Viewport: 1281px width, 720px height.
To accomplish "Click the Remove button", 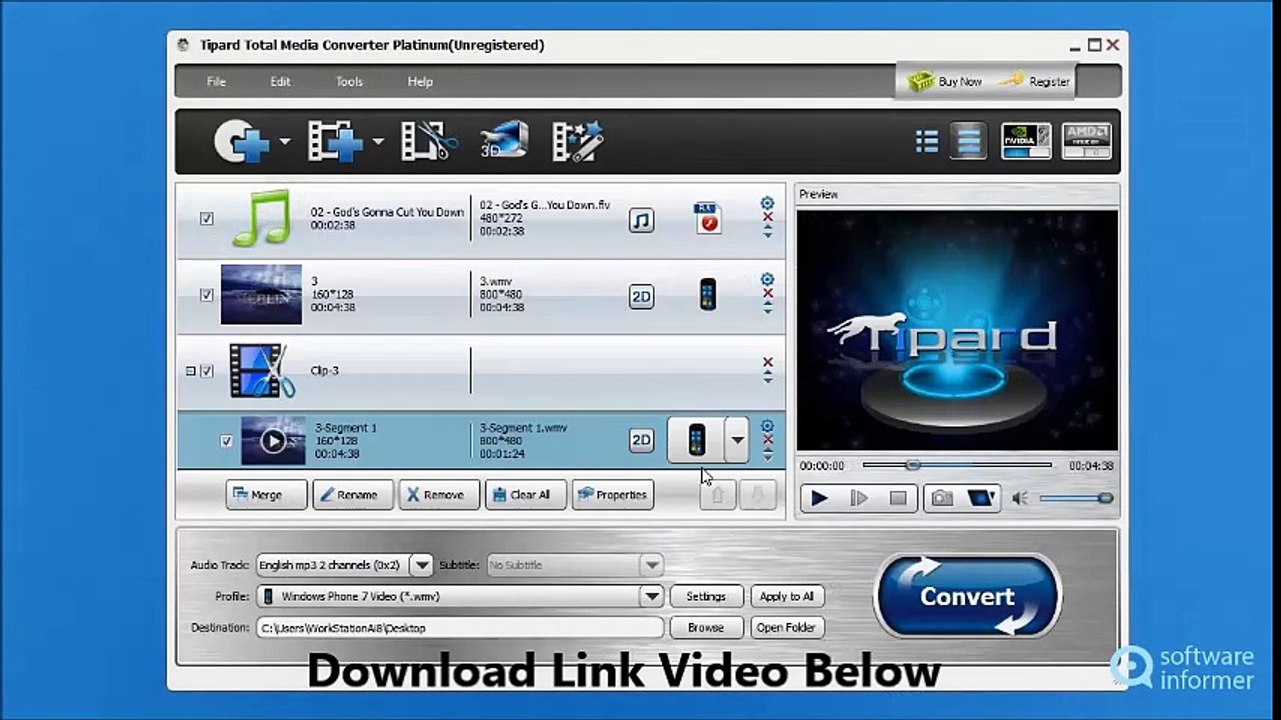I will click(x=439, y=495).
